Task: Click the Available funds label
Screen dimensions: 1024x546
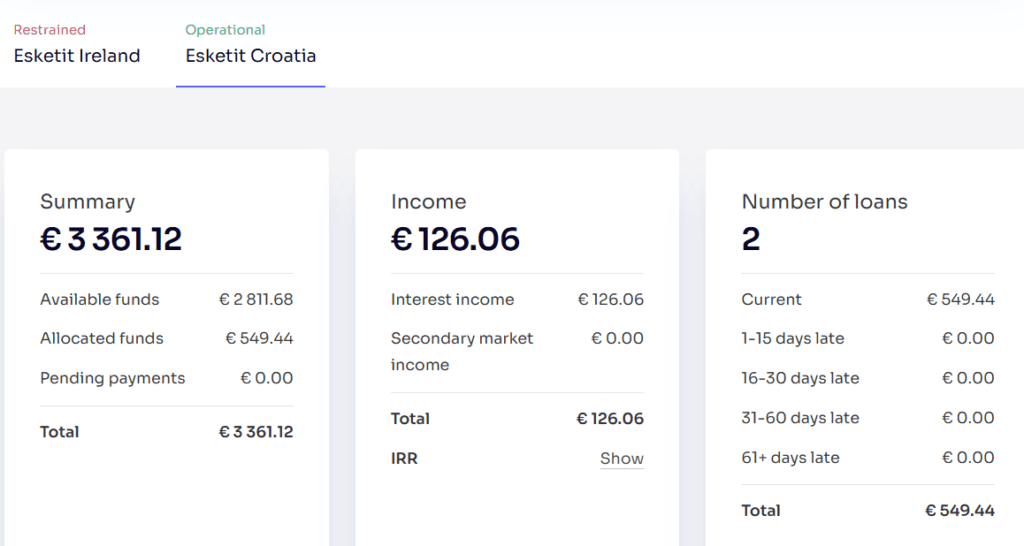Action: [x=99, y=299]
